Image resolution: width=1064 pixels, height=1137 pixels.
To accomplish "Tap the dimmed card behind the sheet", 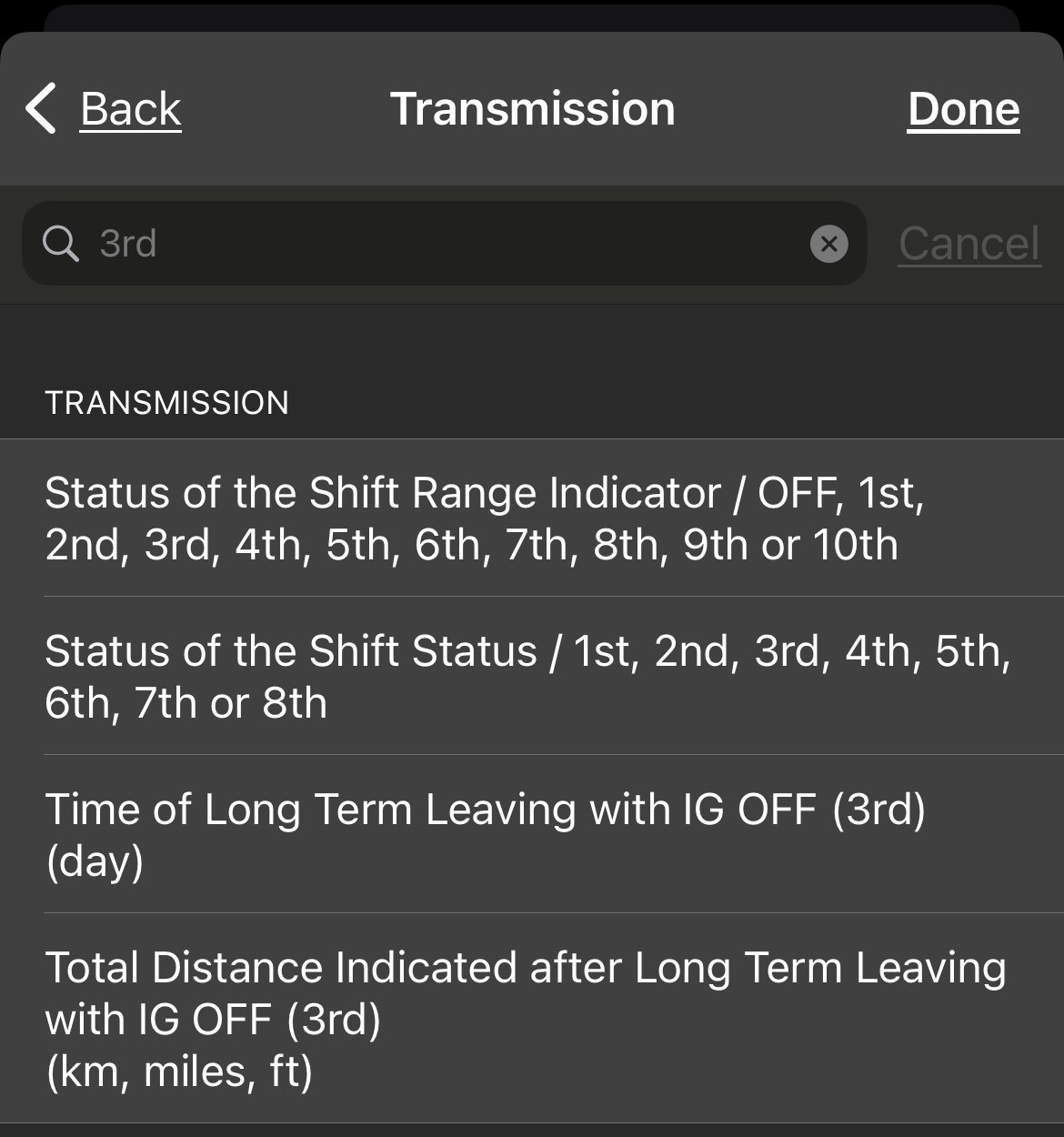I will 532,16.
